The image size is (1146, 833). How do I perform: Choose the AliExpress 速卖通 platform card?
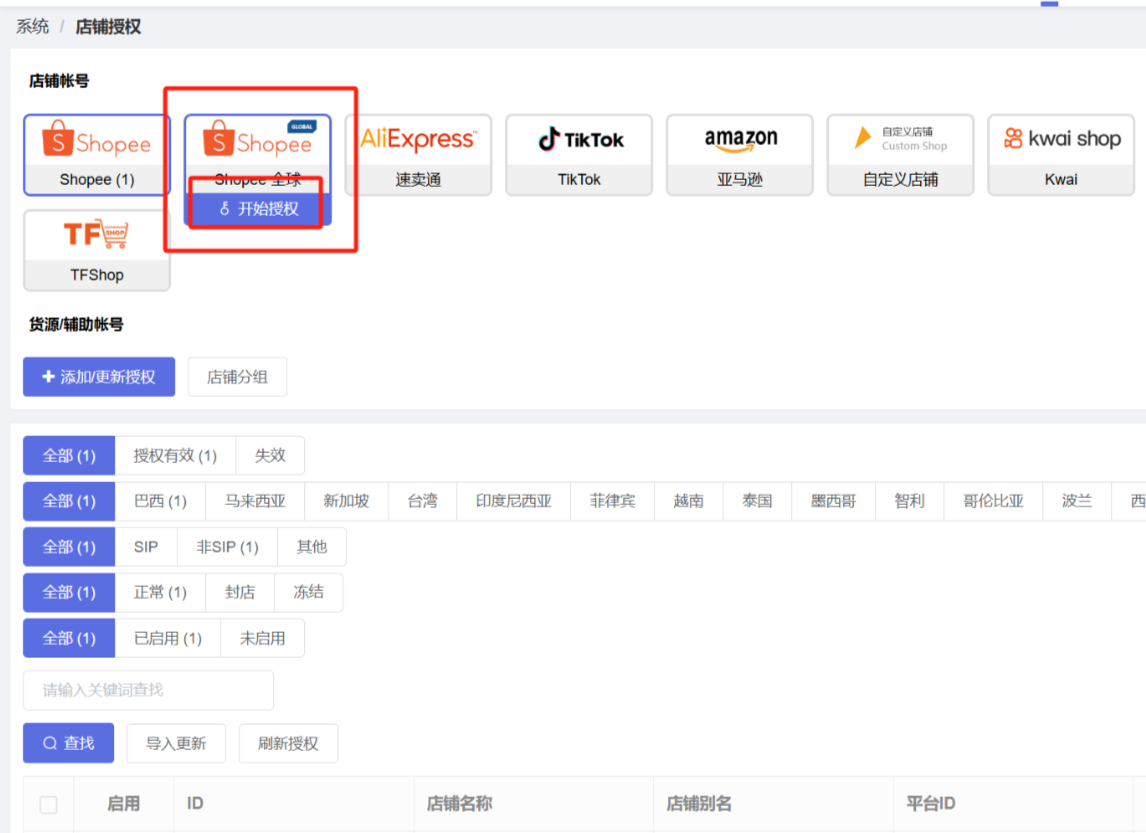pos(418,155)
